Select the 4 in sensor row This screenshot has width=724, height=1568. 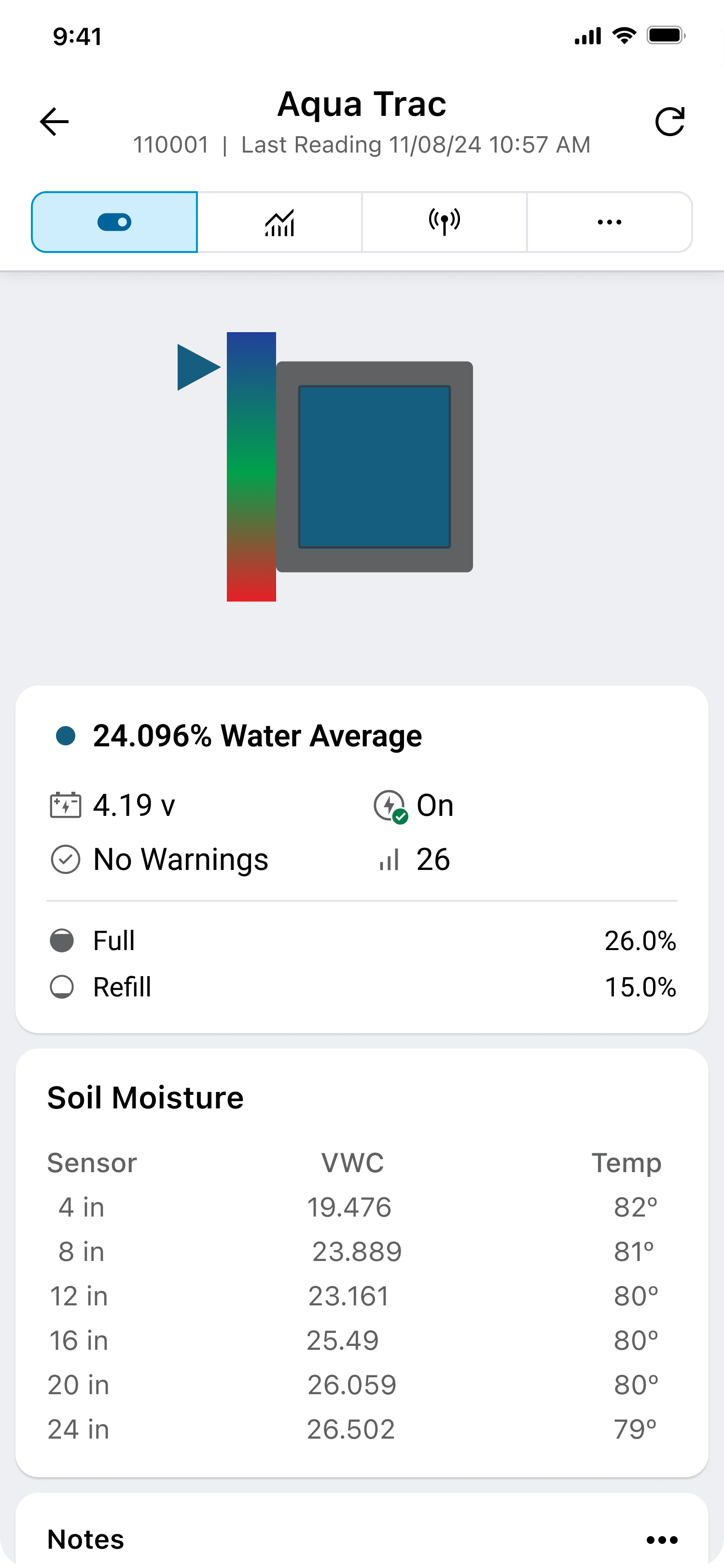(x=353, y=1207)
